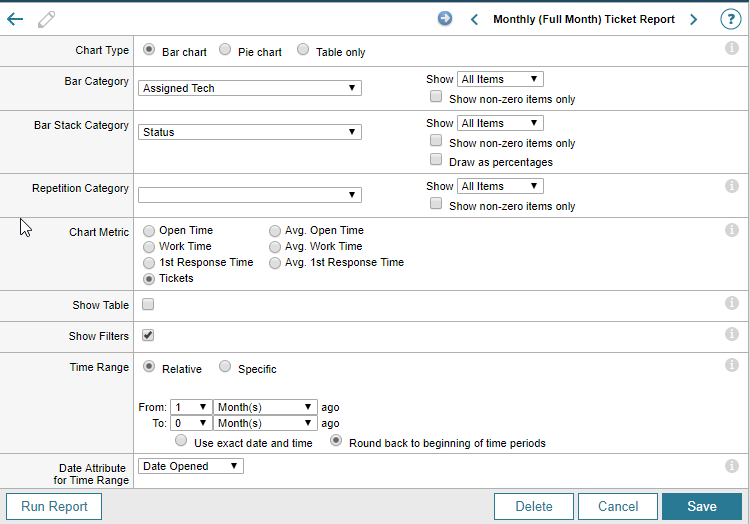The image size is (750, 524).
Task: Check Bar Stack show non-zero items only
Action: [436, 140]
